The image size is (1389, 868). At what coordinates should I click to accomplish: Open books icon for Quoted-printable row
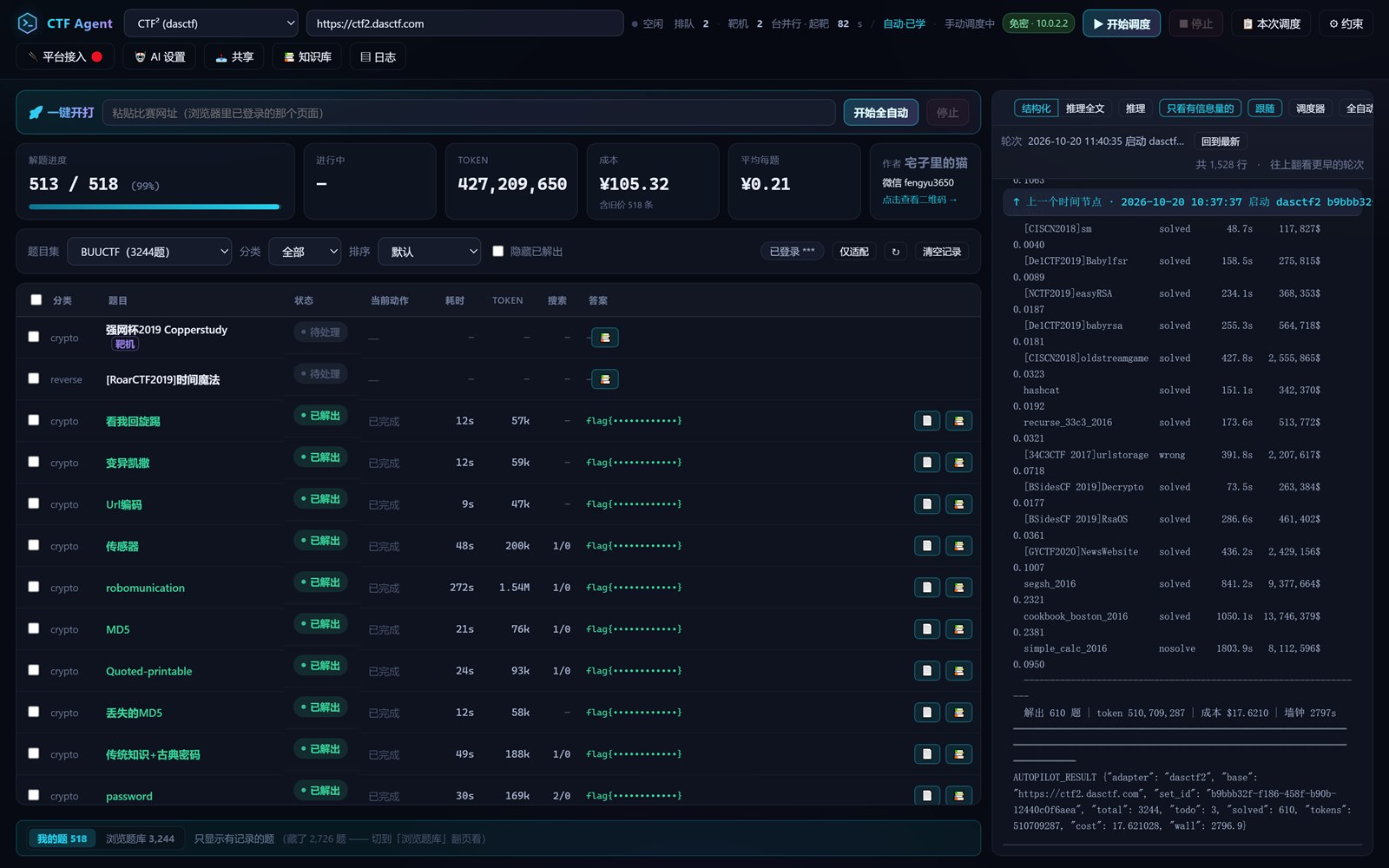point(958,670)
